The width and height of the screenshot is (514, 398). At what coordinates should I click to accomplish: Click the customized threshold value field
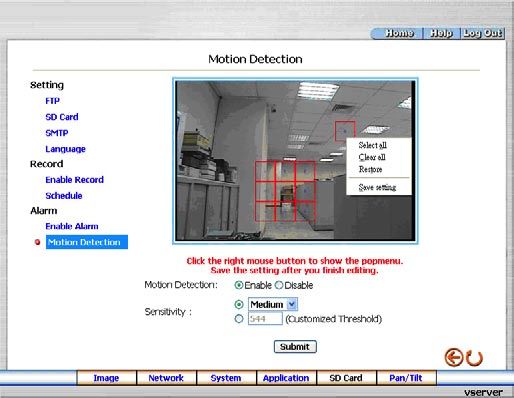[x=265, y=319]
